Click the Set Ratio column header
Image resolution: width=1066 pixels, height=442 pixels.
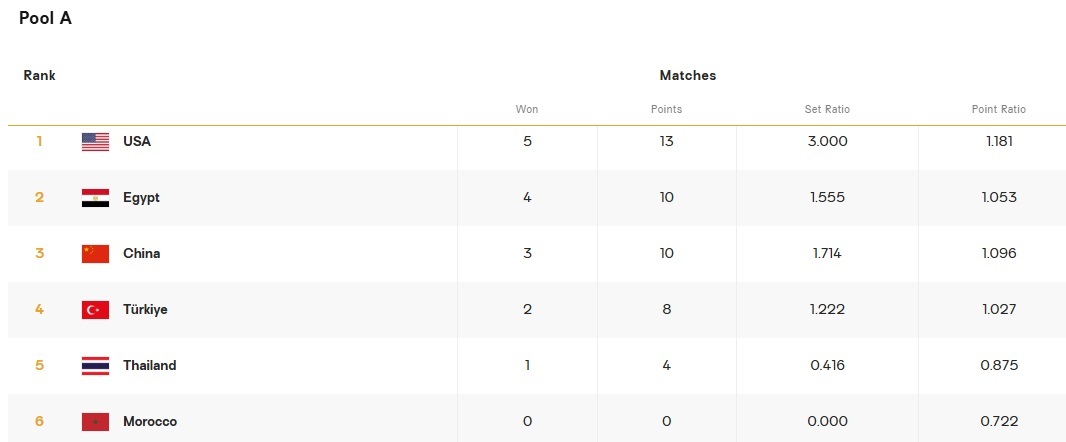[x=827, y=110]
